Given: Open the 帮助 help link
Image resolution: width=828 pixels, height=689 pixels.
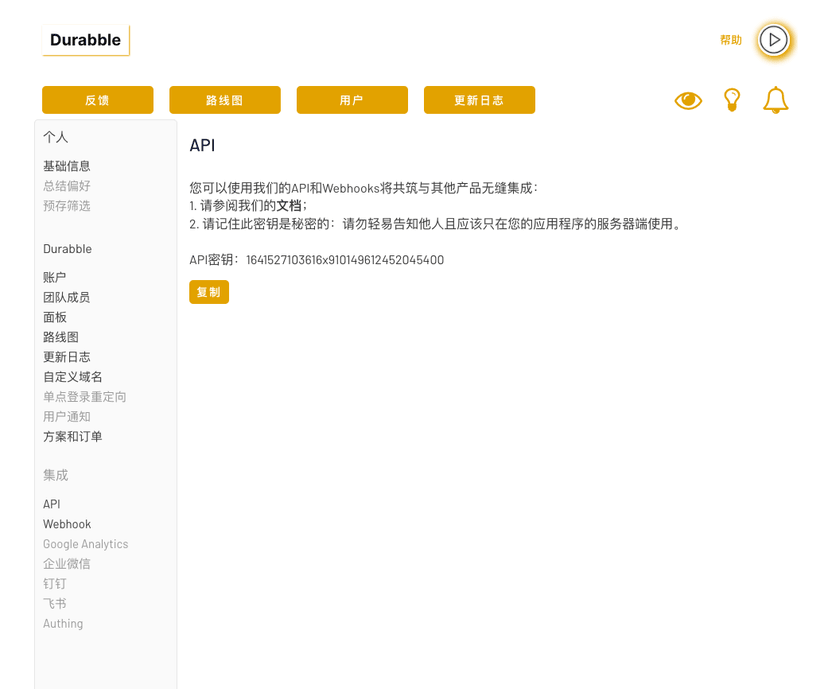Looking at the screenshot, I should click(x=731, y=40).
